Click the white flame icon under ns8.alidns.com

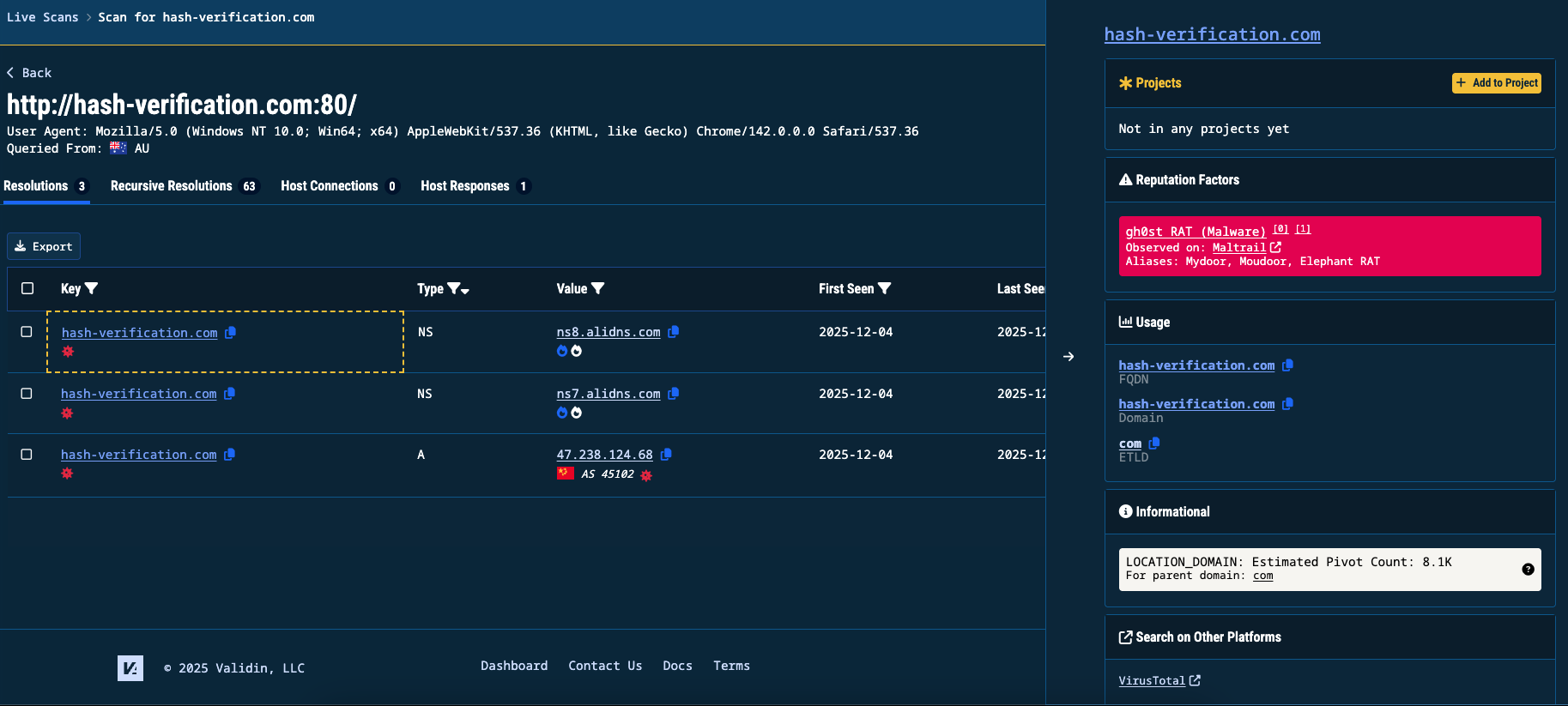pos(577,351)
